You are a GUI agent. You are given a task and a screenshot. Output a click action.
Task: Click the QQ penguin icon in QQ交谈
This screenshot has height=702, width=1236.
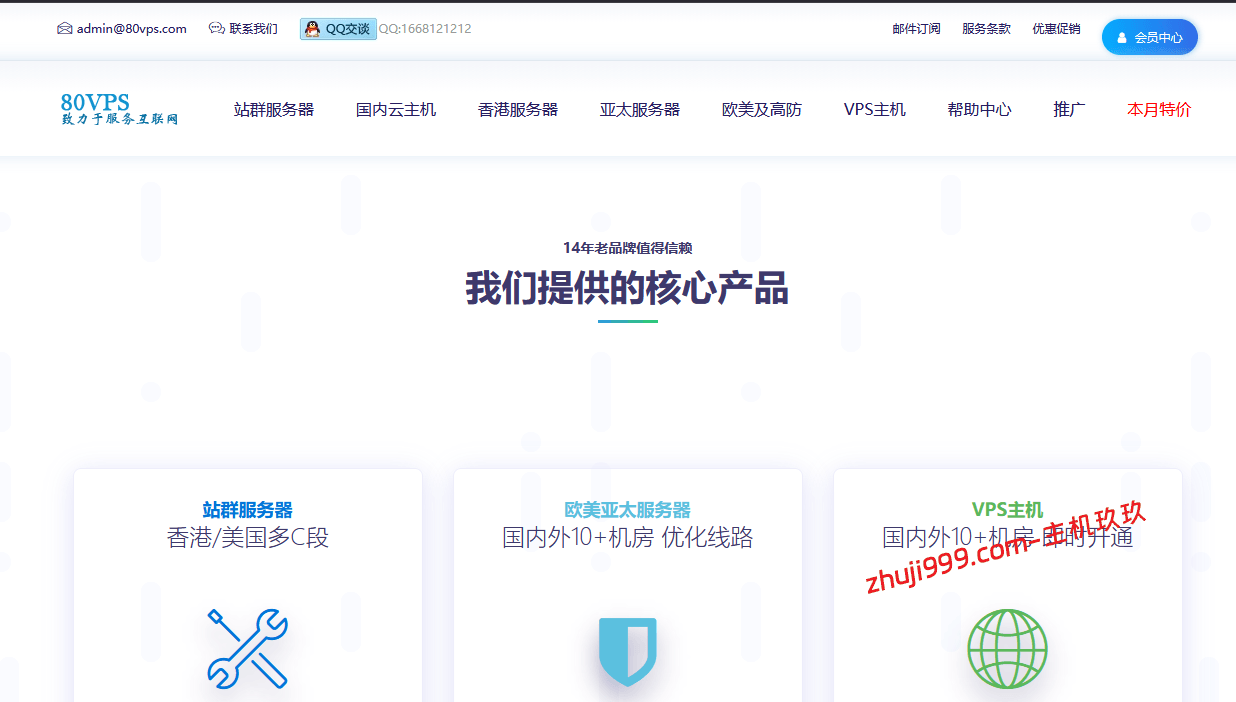click(x=310, y=28)
